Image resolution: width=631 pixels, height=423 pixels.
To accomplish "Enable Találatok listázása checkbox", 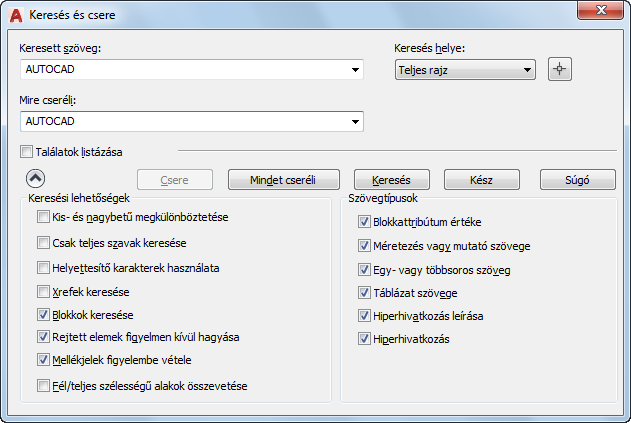I will [x=27, y=152].
